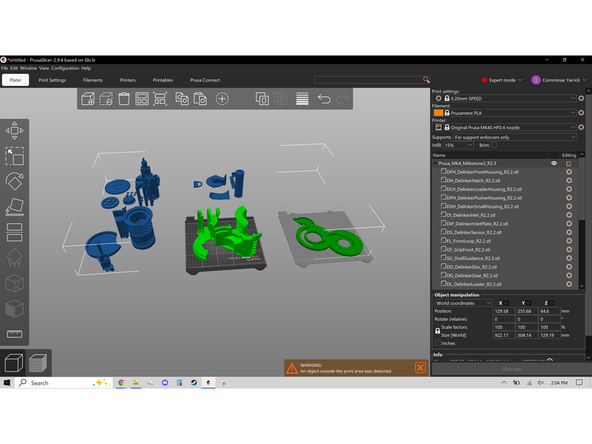
Task: Open the Commissar Yarrick account dropdown
Action: 559,80
